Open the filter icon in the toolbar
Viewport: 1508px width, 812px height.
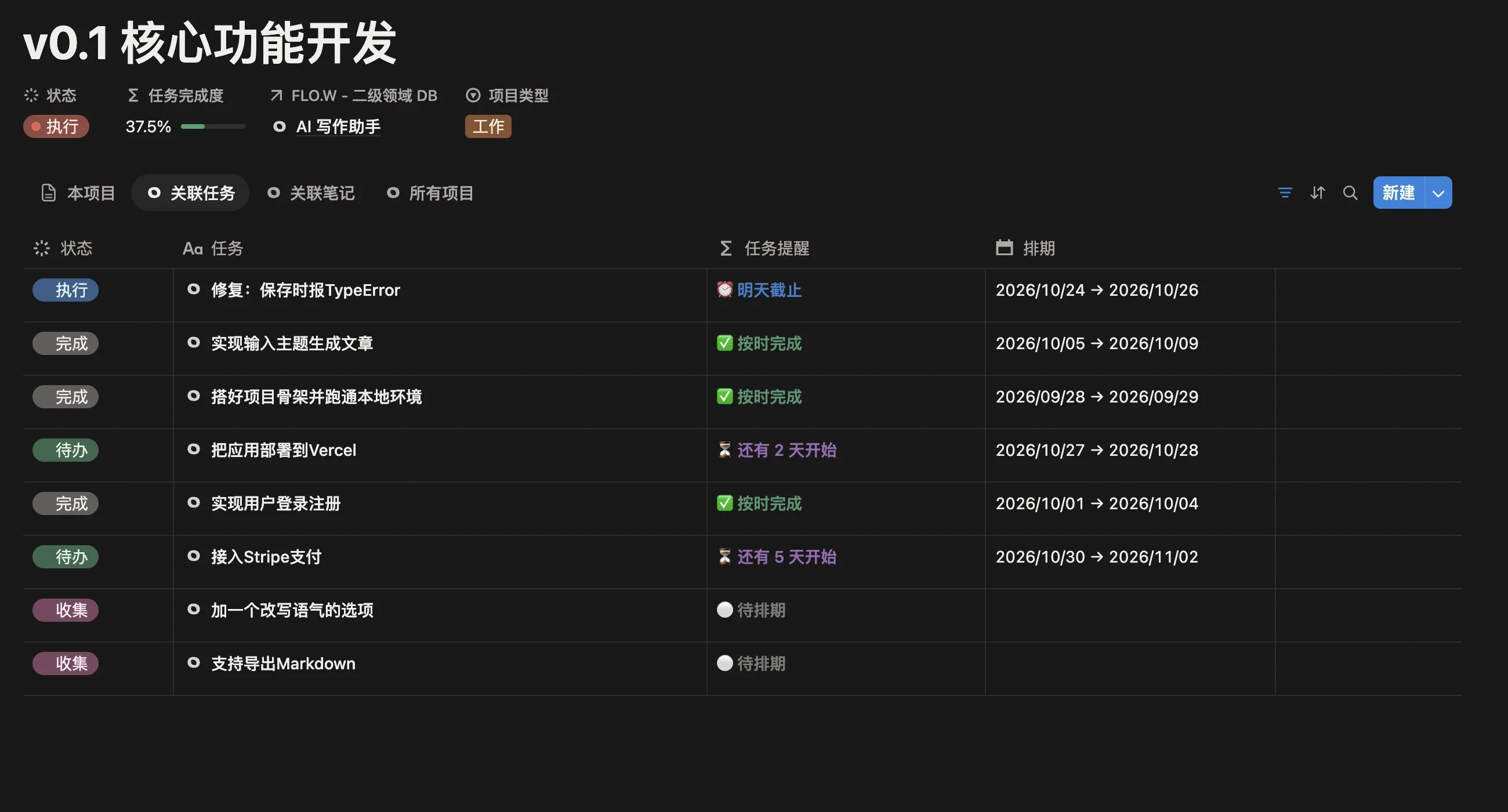click(1284, 193)
